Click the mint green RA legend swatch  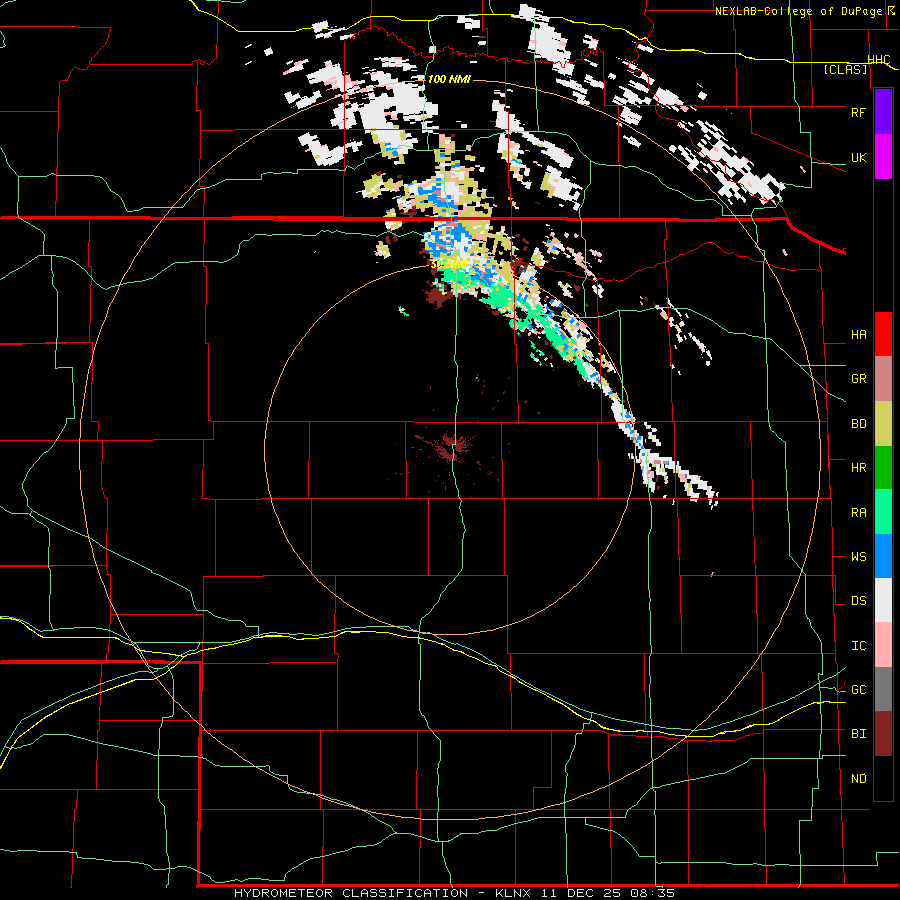pos(883,511)
